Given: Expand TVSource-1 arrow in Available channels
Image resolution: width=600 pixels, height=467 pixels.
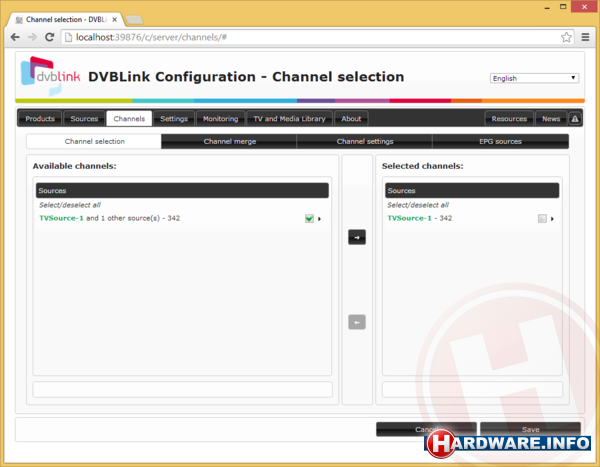Looking at the screenshot, I should [x=320, y=218].
